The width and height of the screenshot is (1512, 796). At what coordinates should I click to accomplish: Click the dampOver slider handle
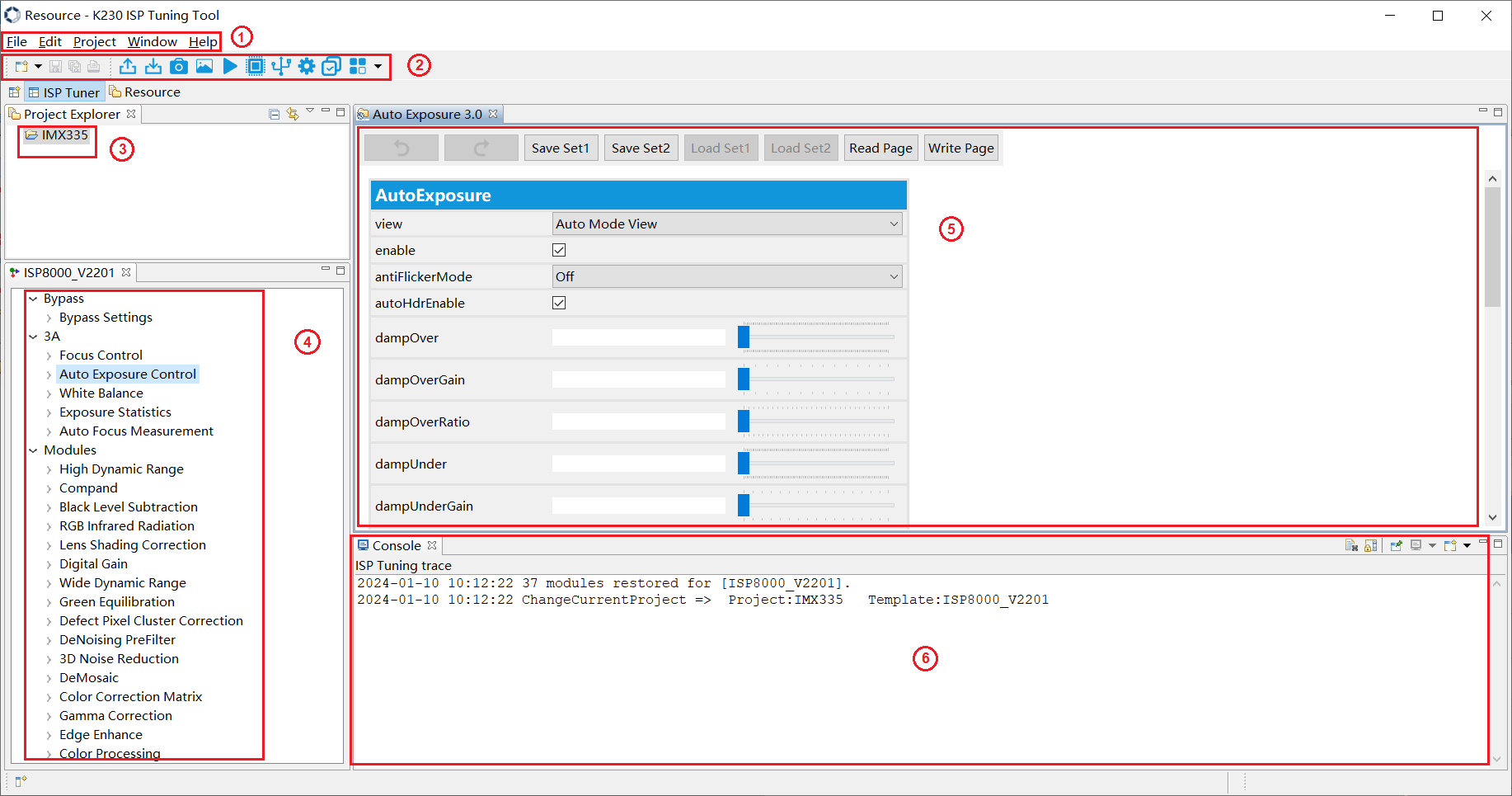[744, 337]
